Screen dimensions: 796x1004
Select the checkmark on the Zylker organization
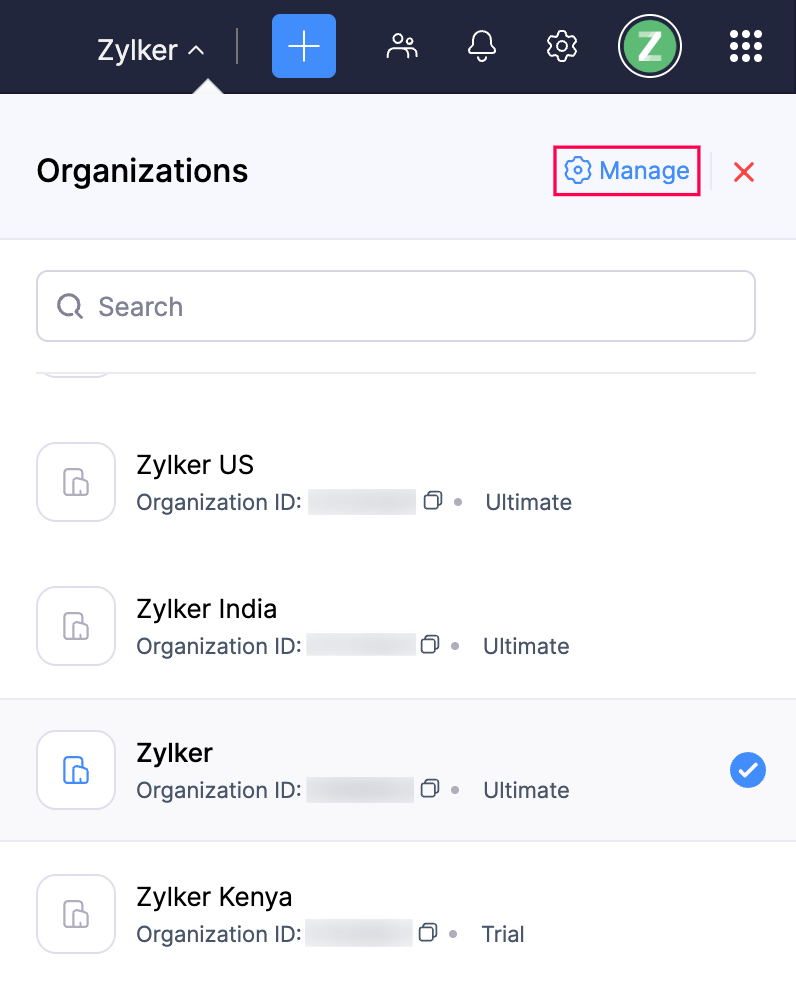coord(748,770)
